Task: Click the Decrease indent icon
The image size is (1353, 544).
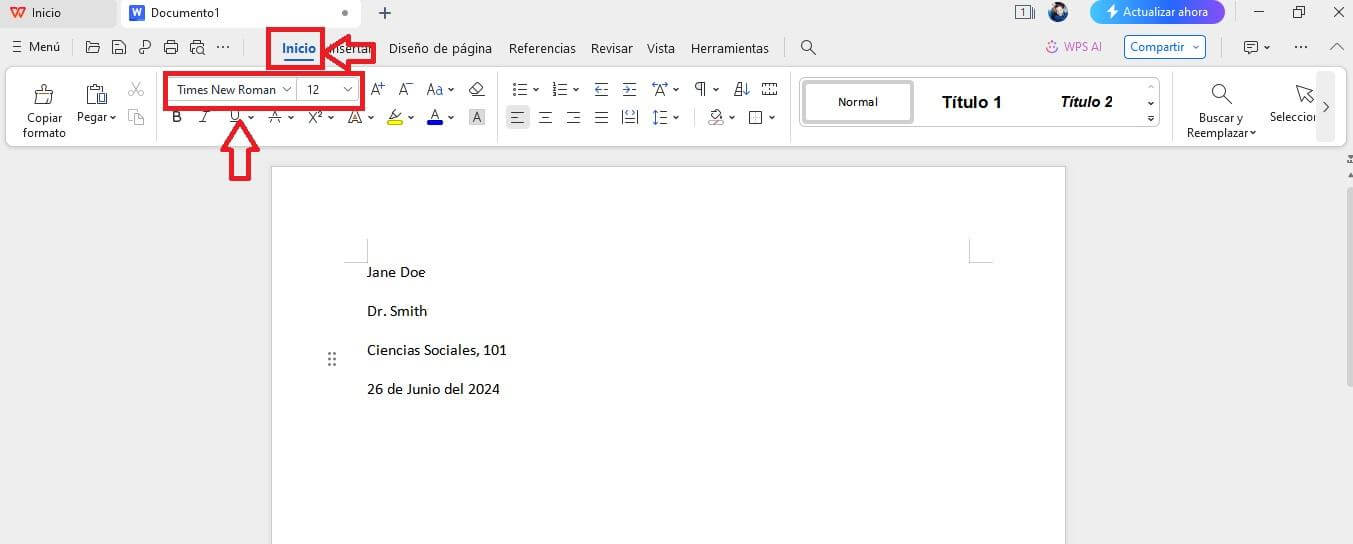Action: [601, 89]
